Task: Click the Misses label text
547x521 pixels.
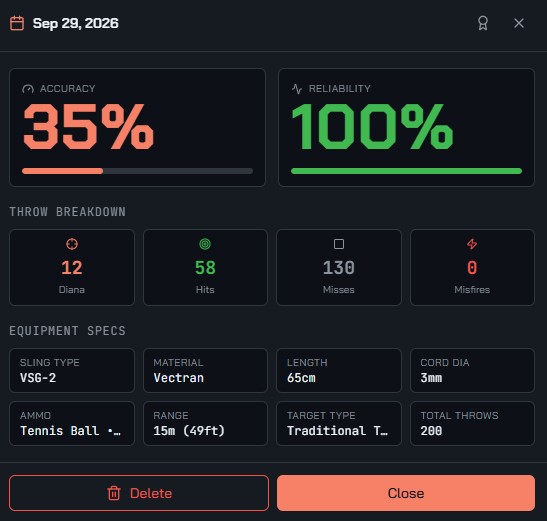Action: click(339, 290)
